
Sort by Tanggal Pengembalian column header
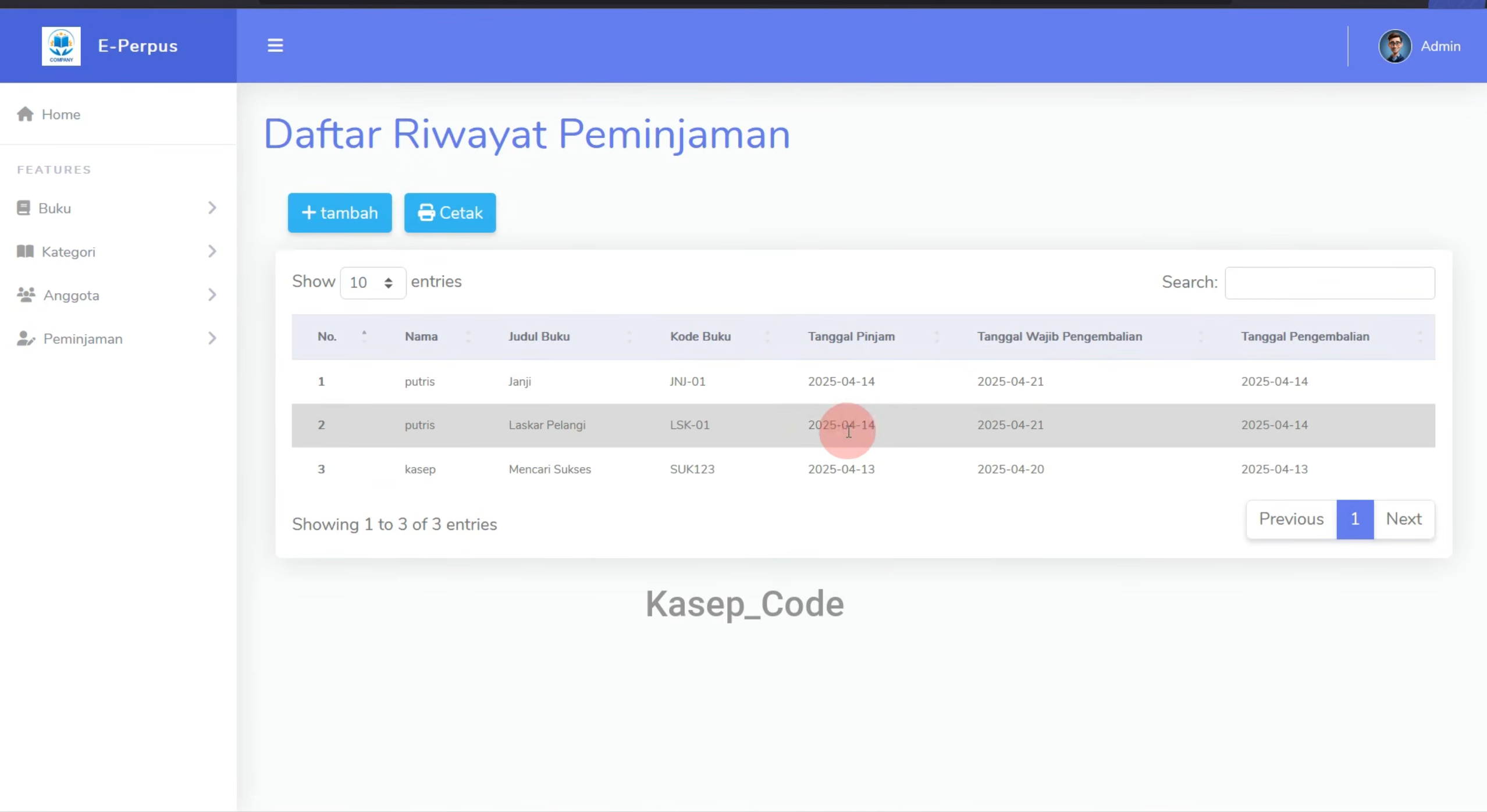click(x=1325, y=337)
